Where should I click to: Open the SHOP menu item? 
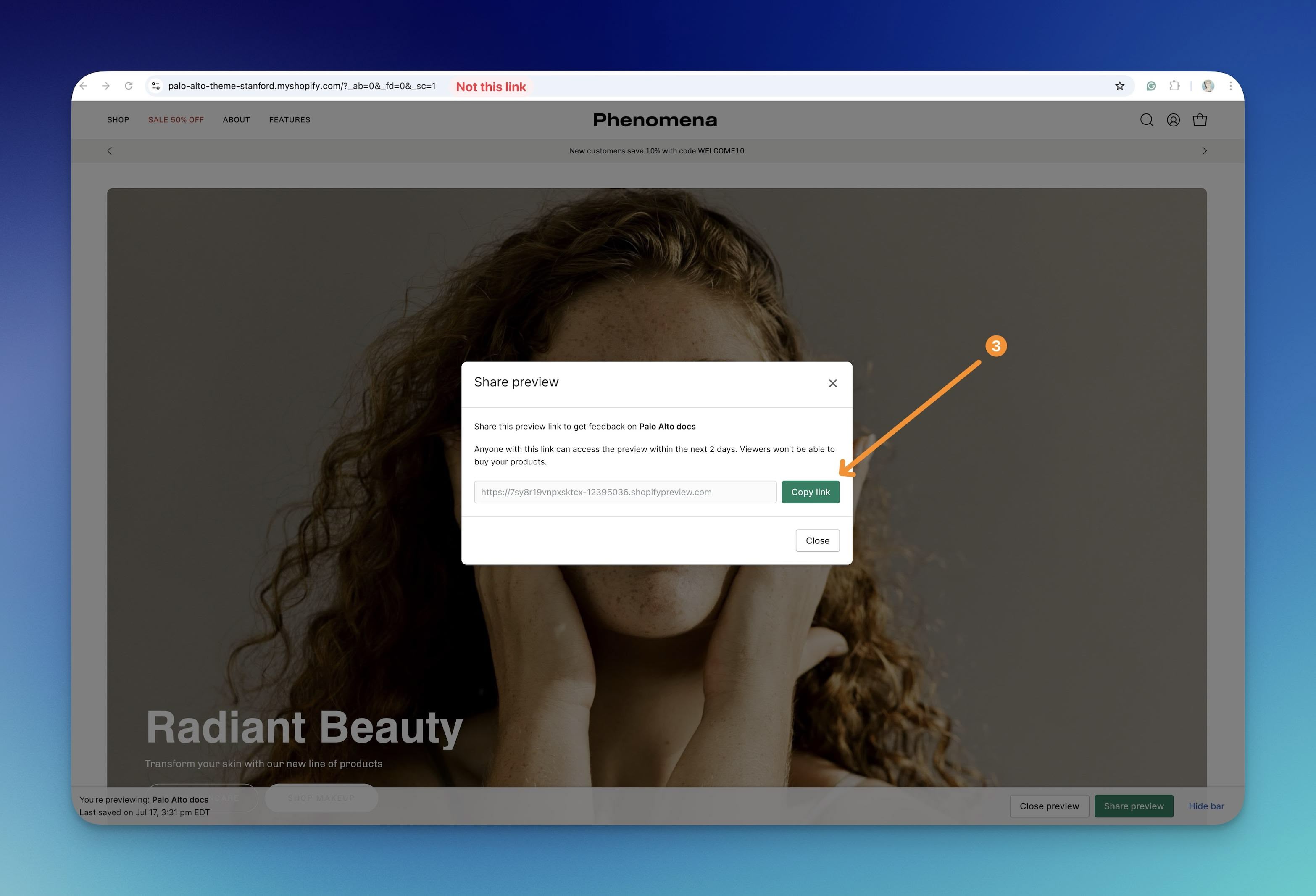(x=118, y=120)
